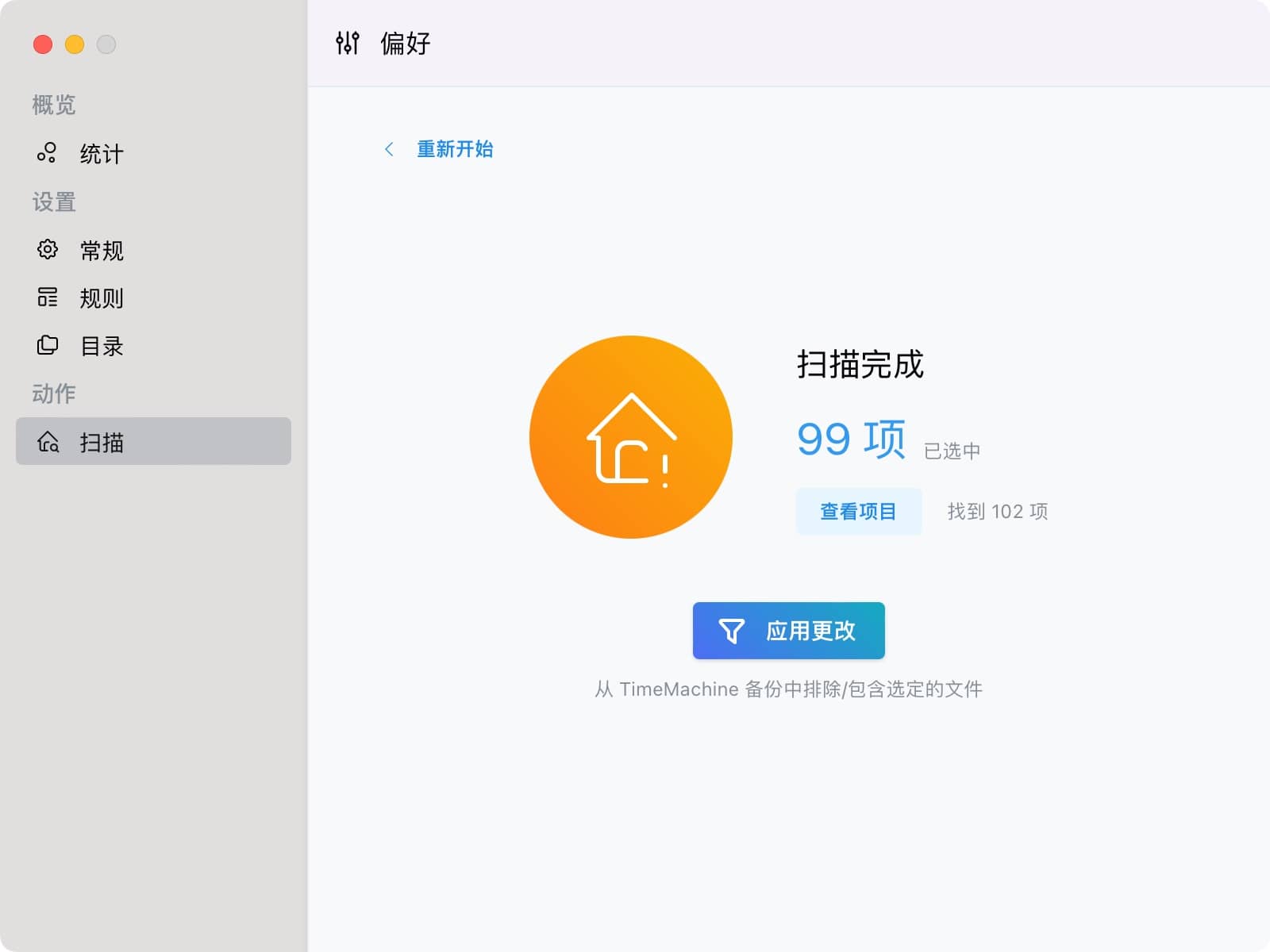The height and width of the screenshot is (952, 1270).
Task: Click the 设置 section header
Action: [54, 202]
